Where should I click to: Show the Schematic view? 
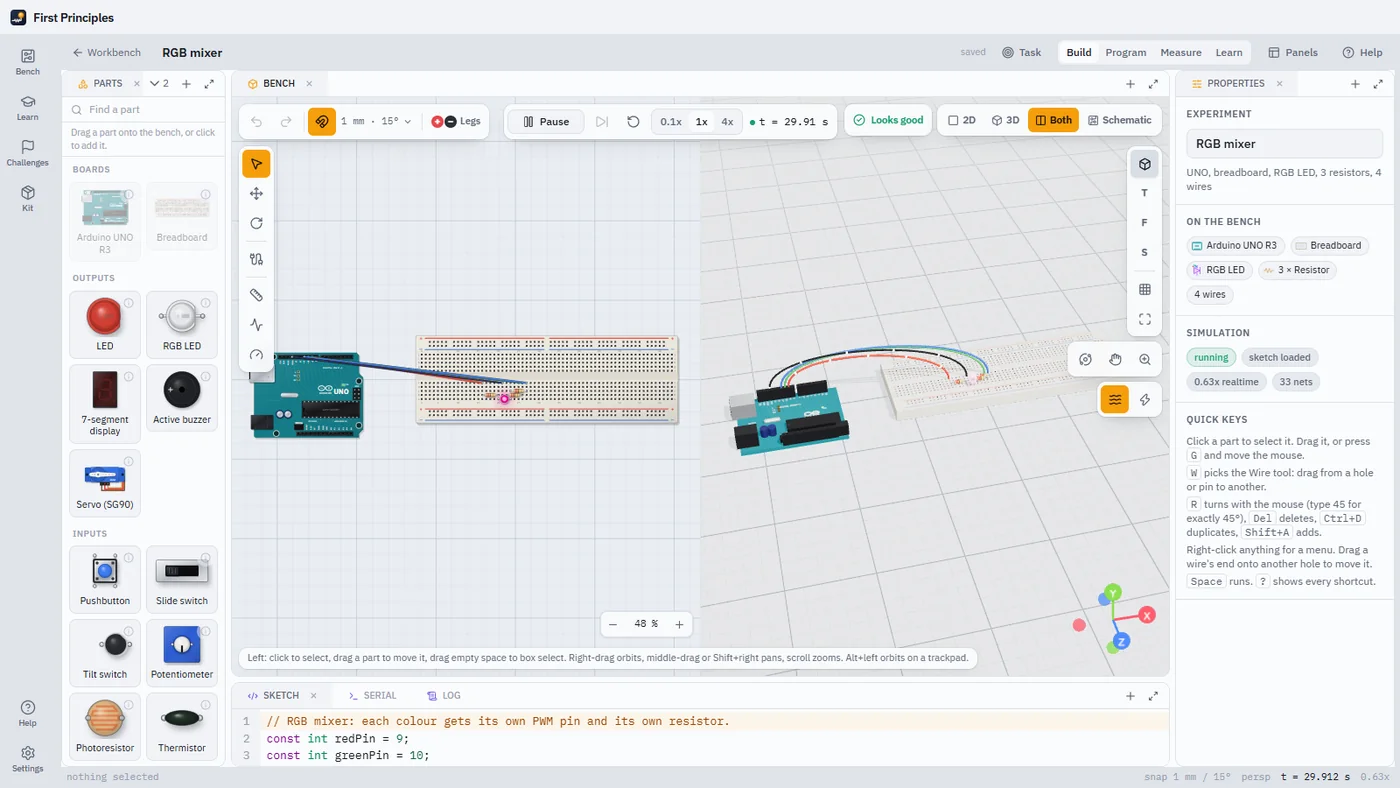pos(1120,120)
